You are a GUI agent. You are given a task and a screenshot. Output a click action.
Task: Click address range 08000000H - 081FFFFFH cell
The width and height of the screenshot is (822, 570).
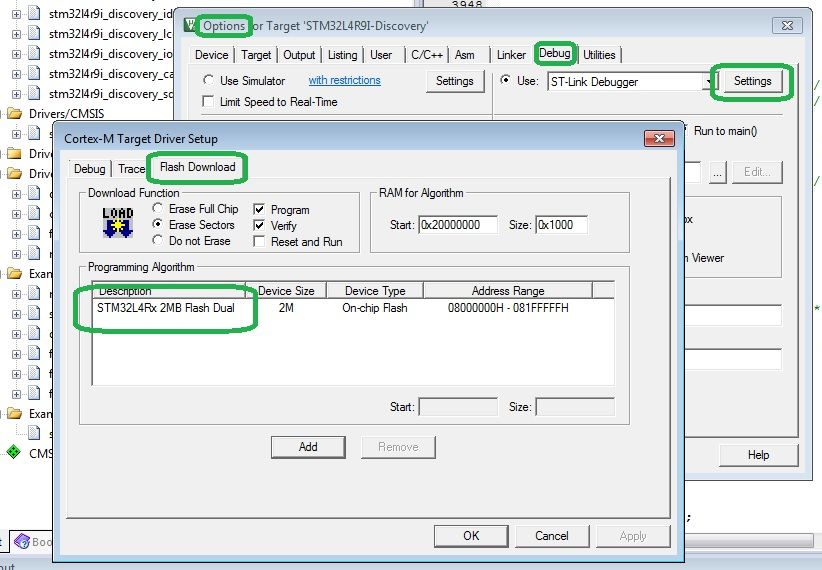(507, 308)
